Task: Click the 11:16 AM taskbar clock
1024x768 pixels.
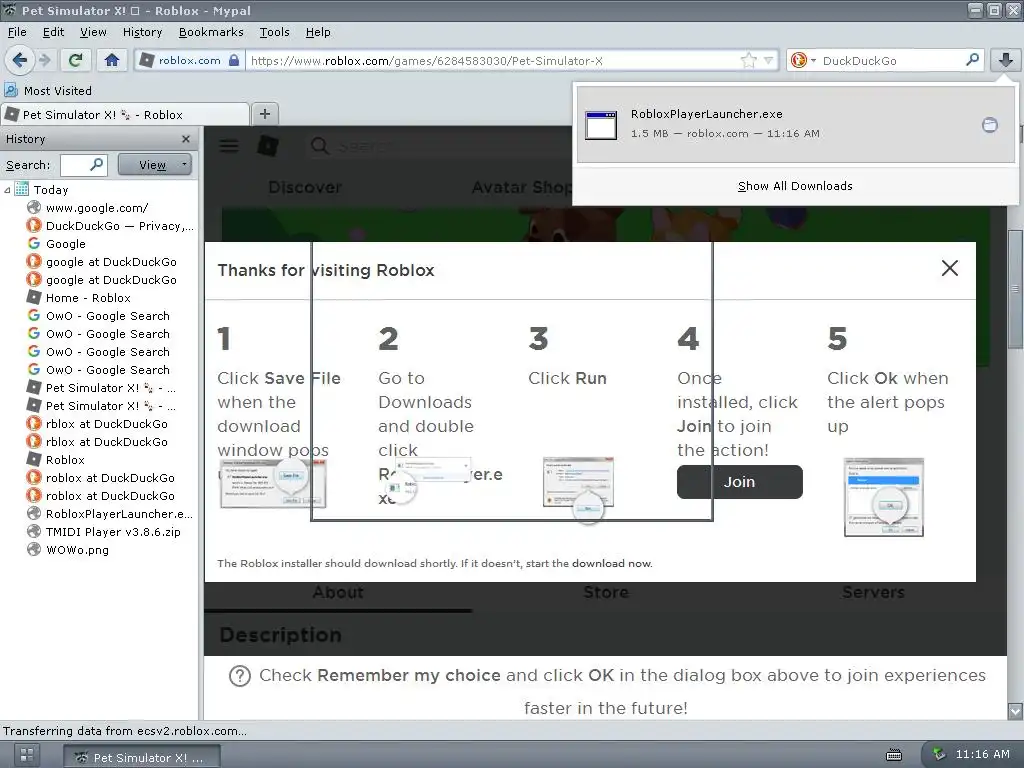Action: point(982,754)
